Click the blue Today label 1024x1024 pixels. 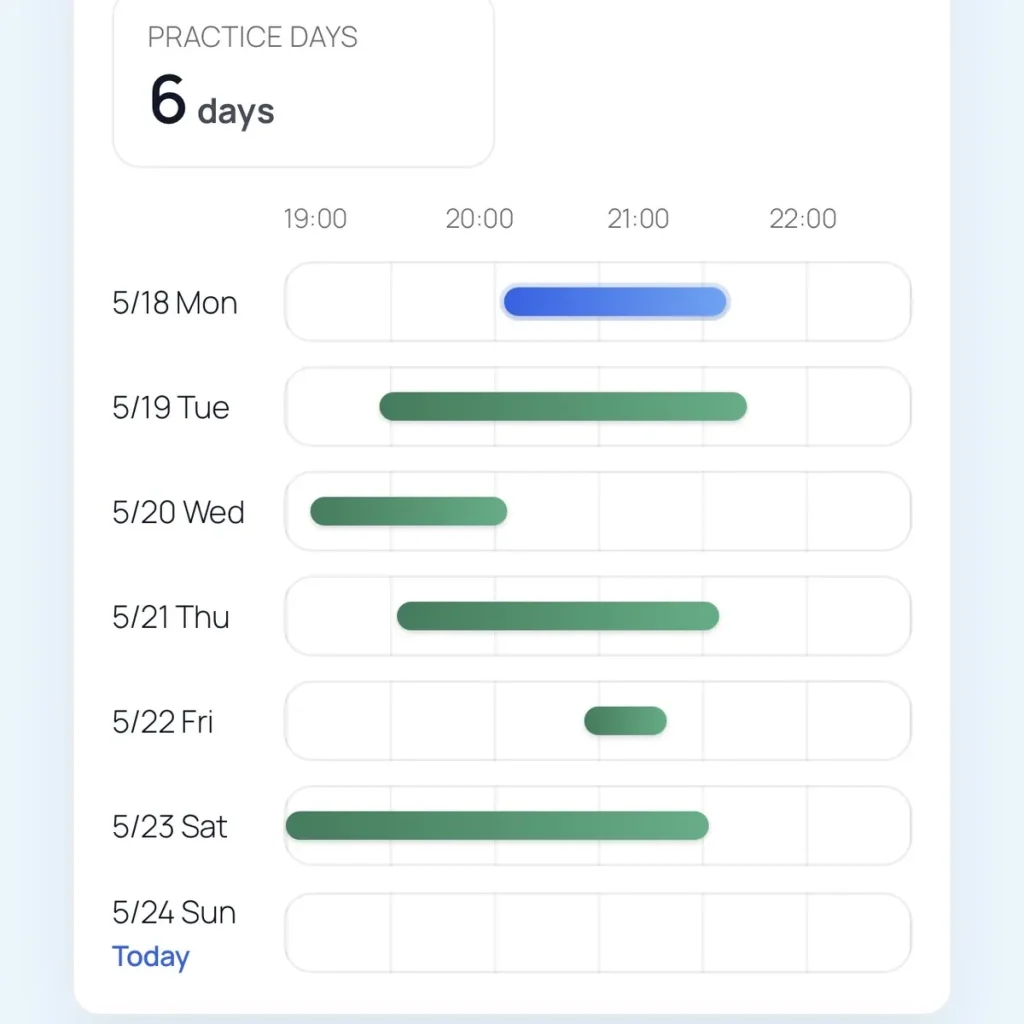151,957
